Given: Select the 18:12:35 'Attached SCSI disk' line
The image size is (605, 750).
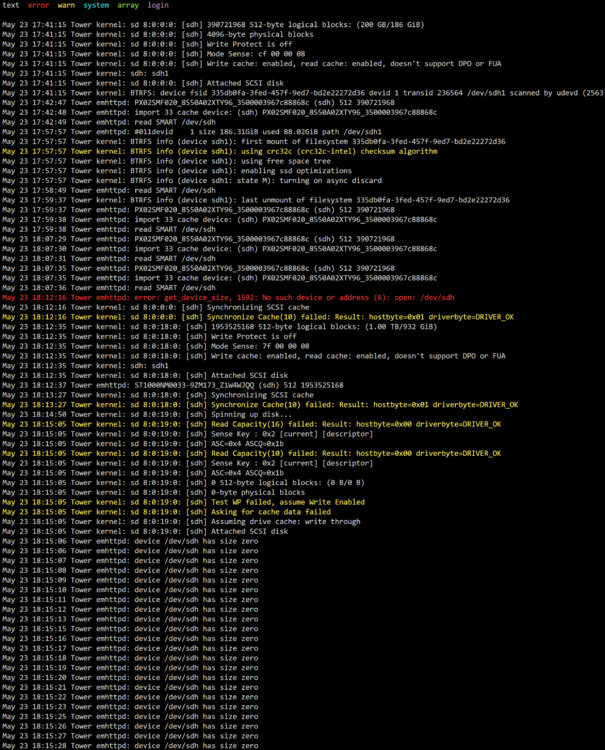Looking at the screenshot, I should [145, 375].
